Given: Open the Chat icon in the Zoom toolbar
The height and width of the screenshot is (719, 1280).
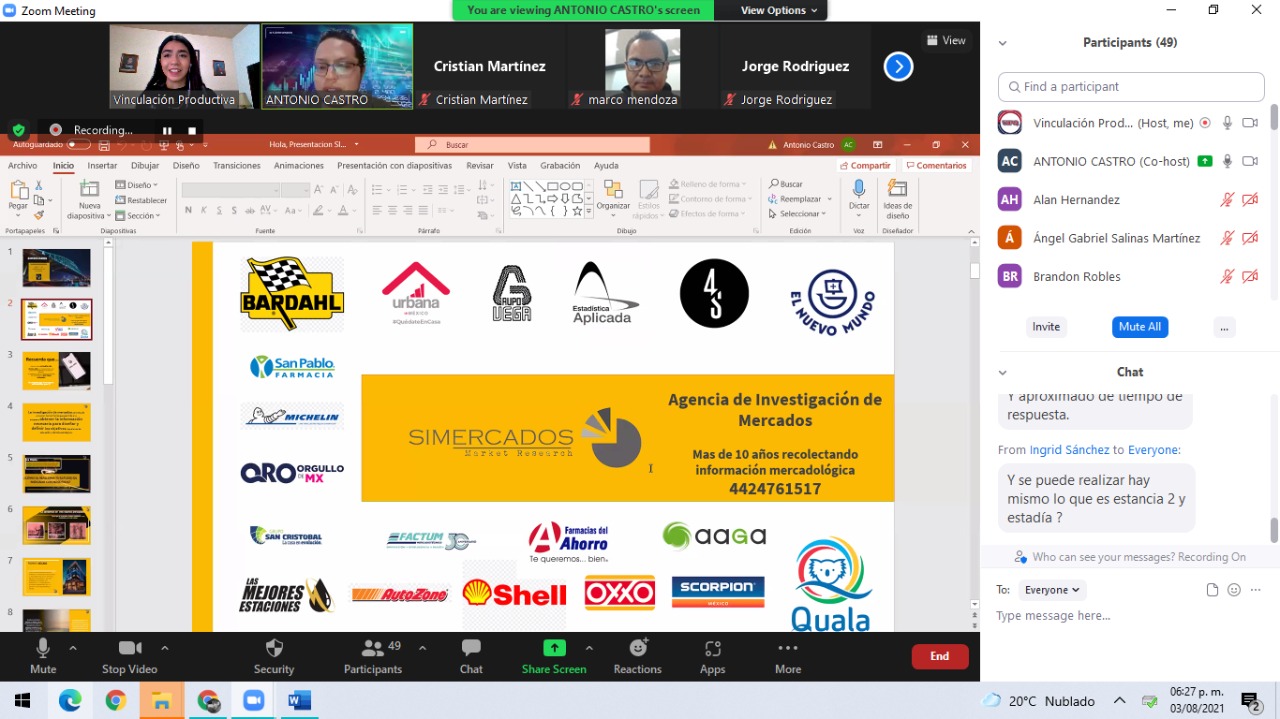Looking at the screenshot, I should point(471,648).
